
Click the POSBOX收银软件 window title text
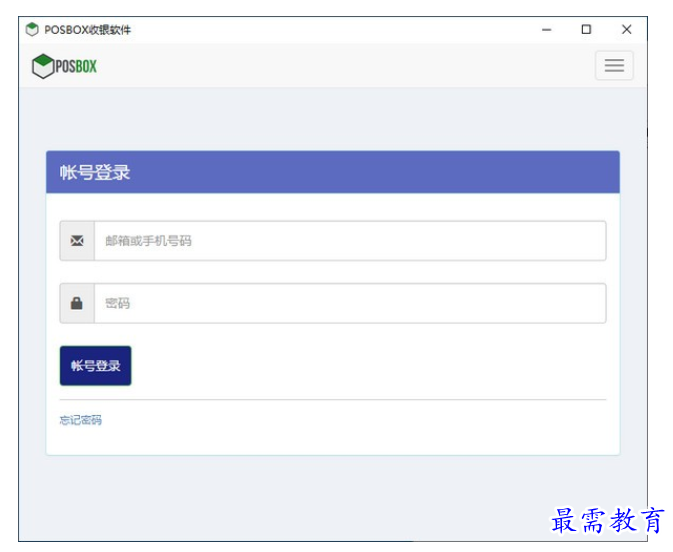coord(88,30)
